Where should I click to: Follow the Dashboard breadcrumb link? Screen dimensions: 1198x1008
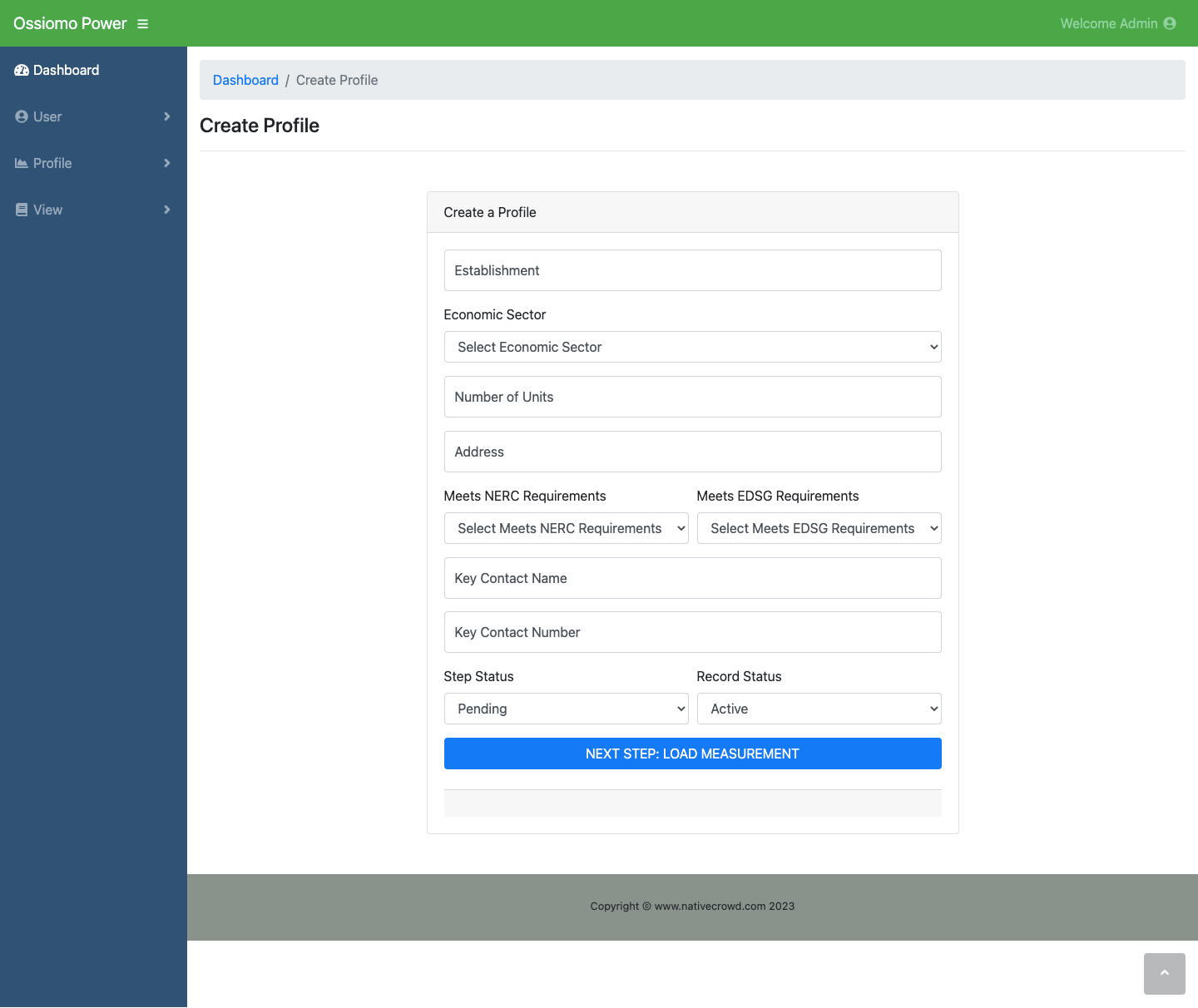pyautogui.click(x=245, y=80)
